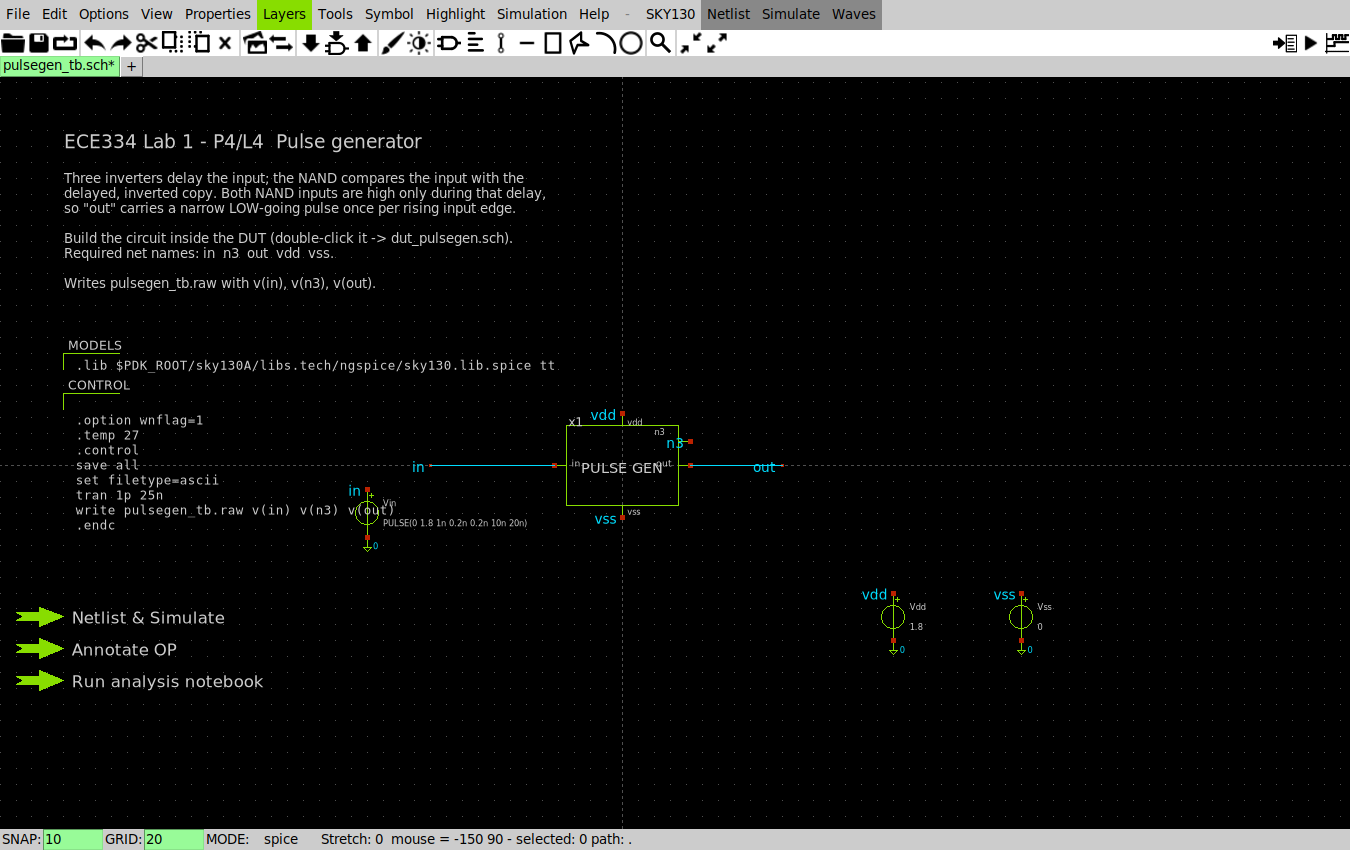Click the SNAP value input field
Screen dimensions: 1350x850
72,839
